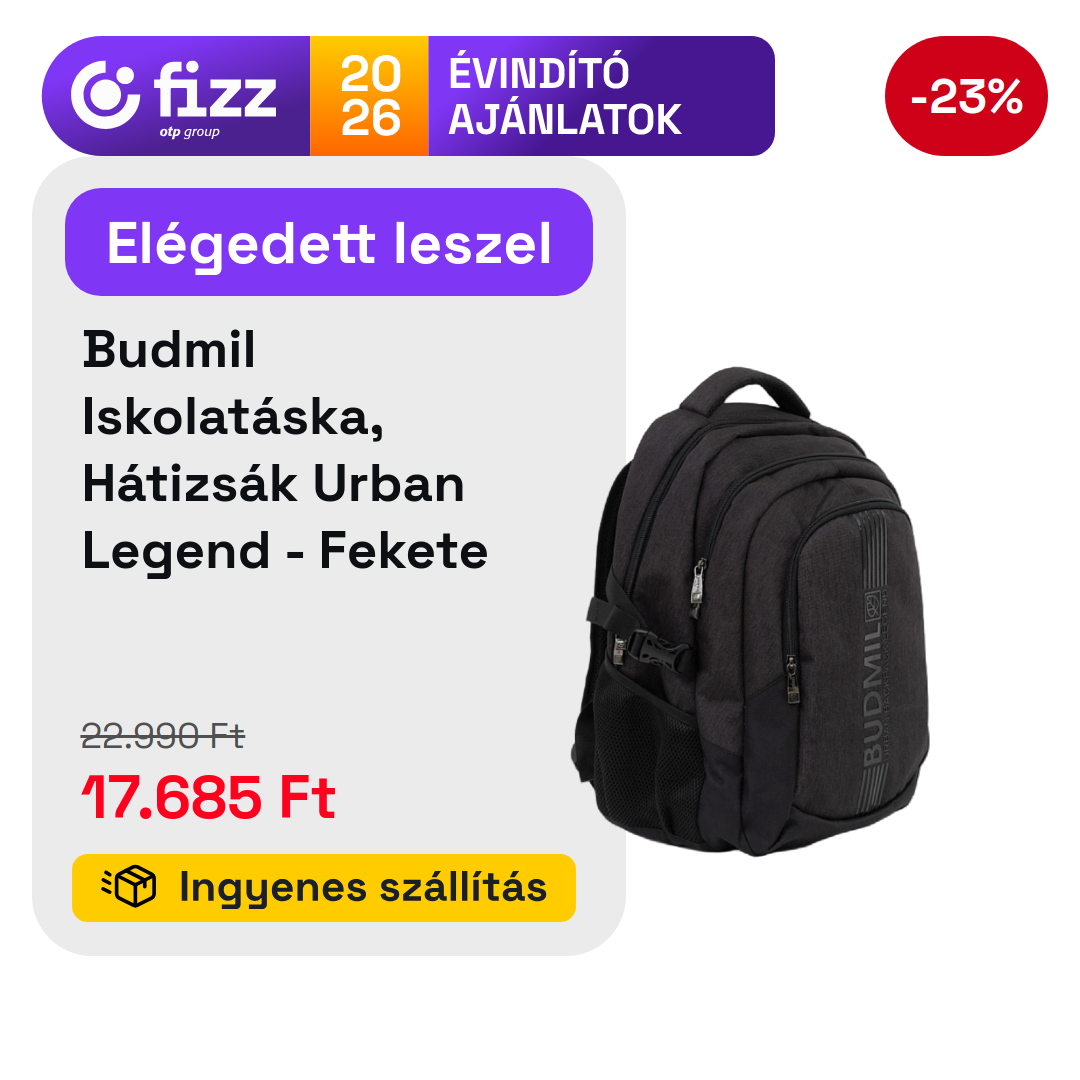Click the red 17.685 Ft price
Viewport: 1080px width, 1080px height.
click(x=209, y=797)
